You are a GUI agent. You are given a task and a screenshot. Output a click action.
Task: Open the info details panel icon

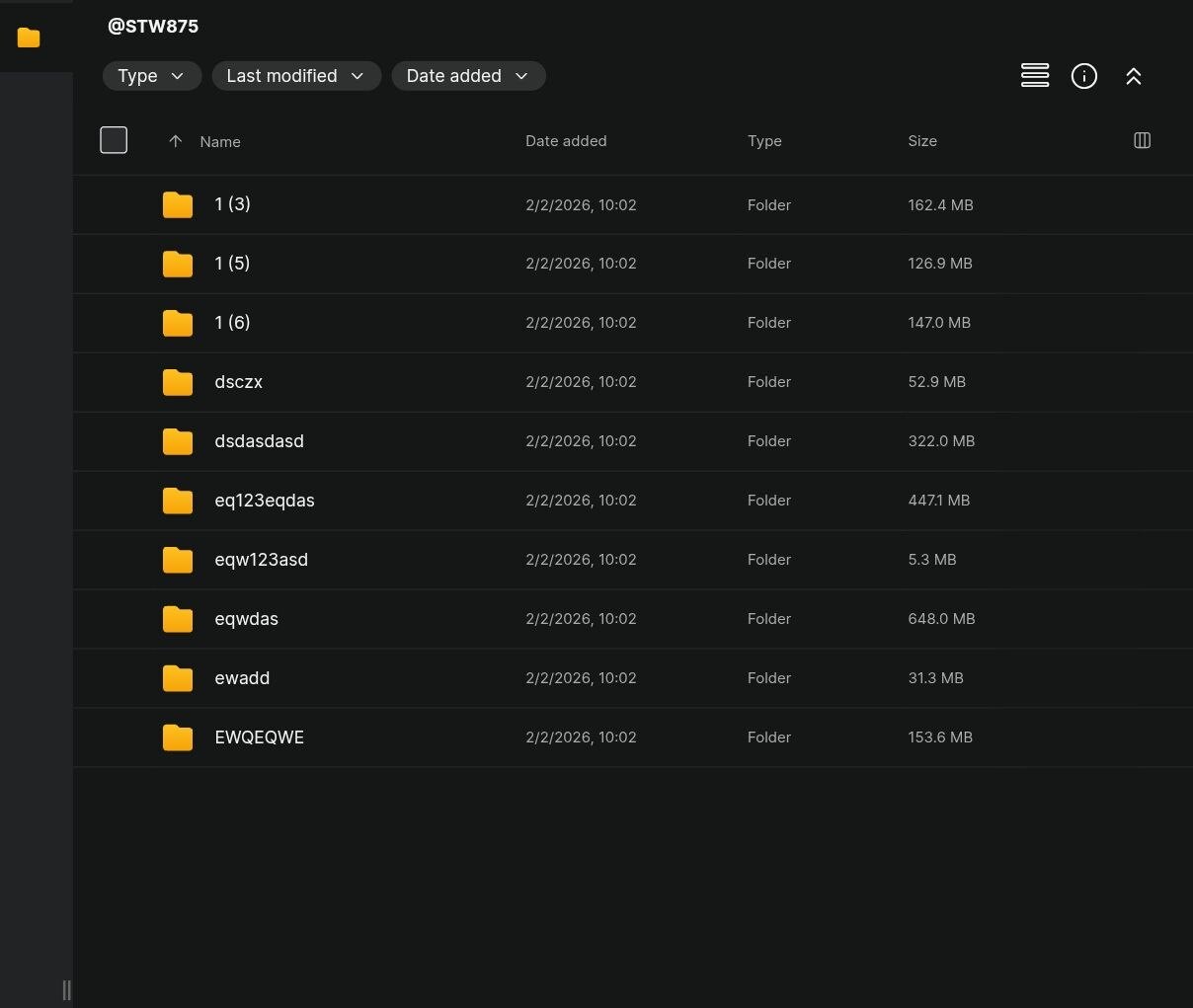pos(1083,76)
